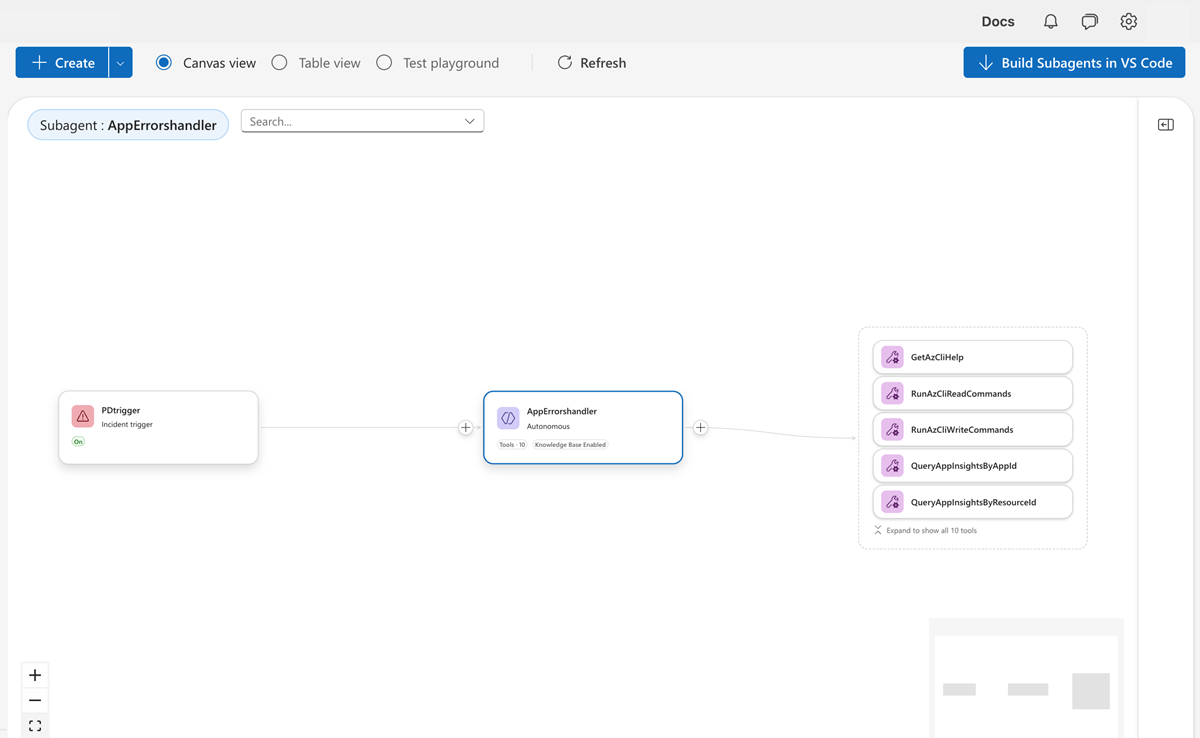Open the Create split-button dropdown arrow
The image size is (1200, 738).
point(120,63)
